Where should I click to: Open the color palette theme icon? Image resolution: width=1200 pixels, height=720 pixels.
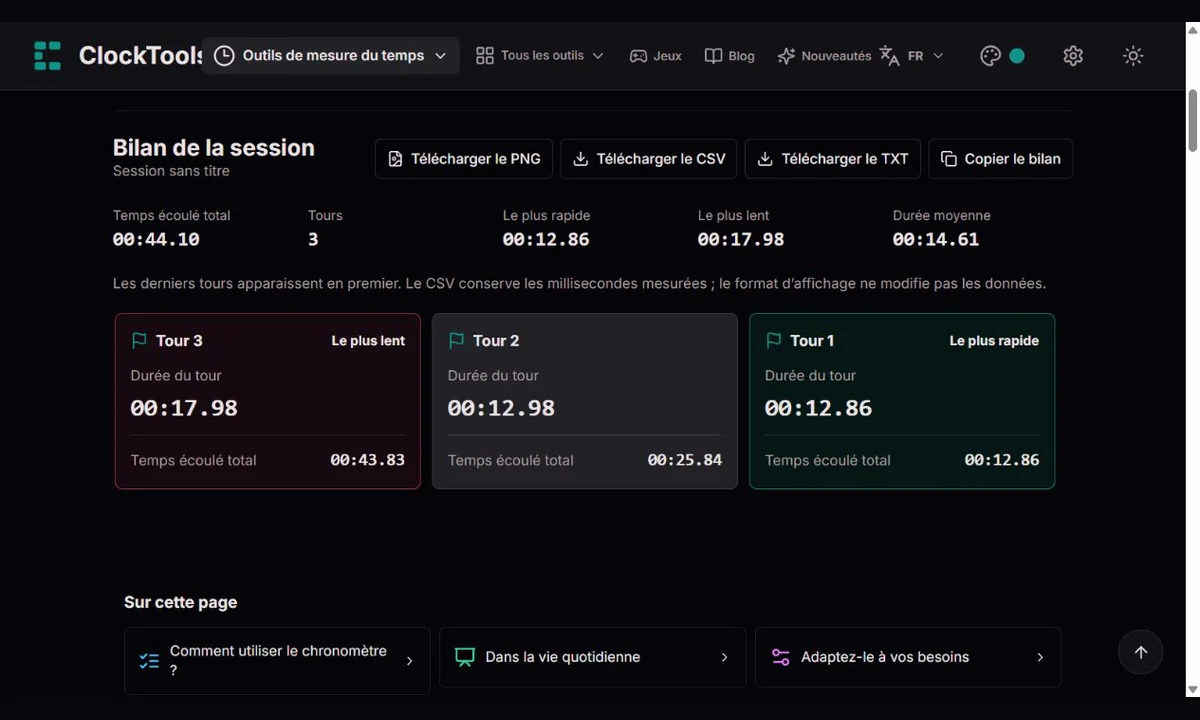[990, 56]
